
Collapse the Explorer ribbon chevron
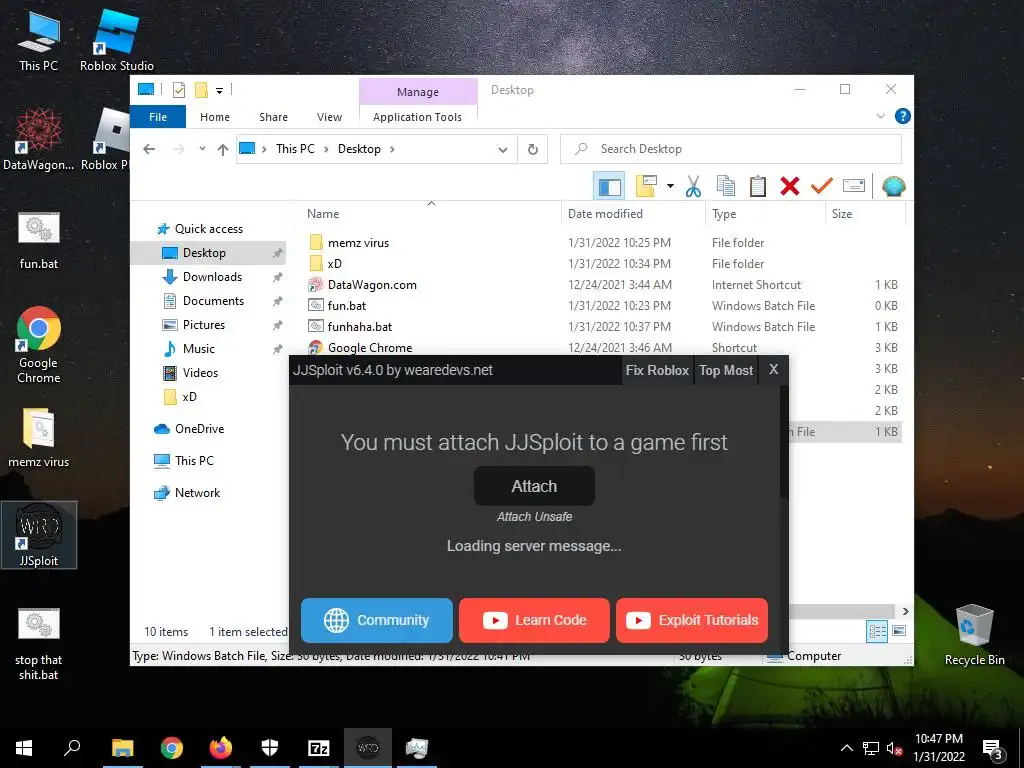click(x=880, y=116)
